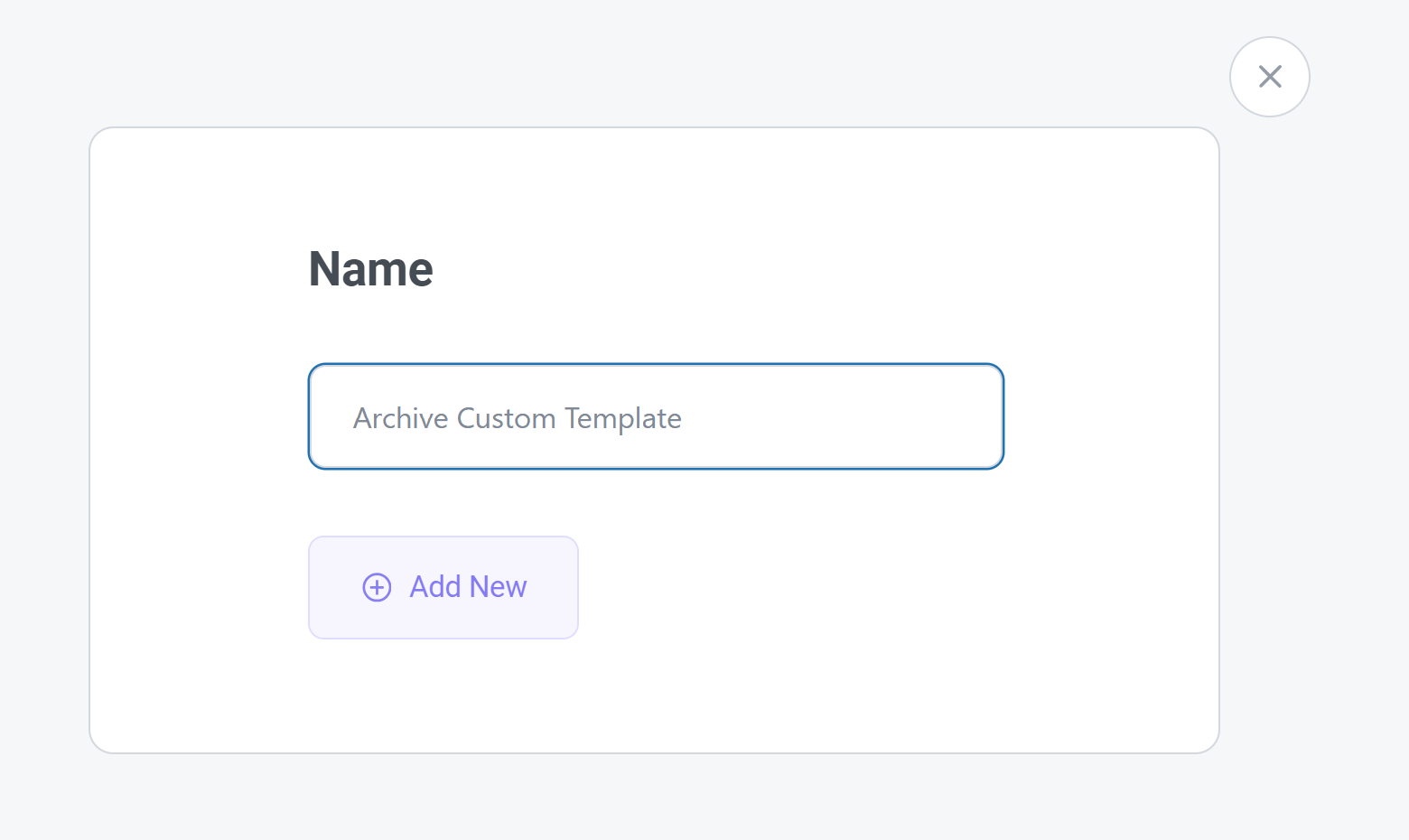Image resolution: width=1409 pixels, height=840 pixels.
Task: Click the circular close button at top right
Action: point(1269,77)
